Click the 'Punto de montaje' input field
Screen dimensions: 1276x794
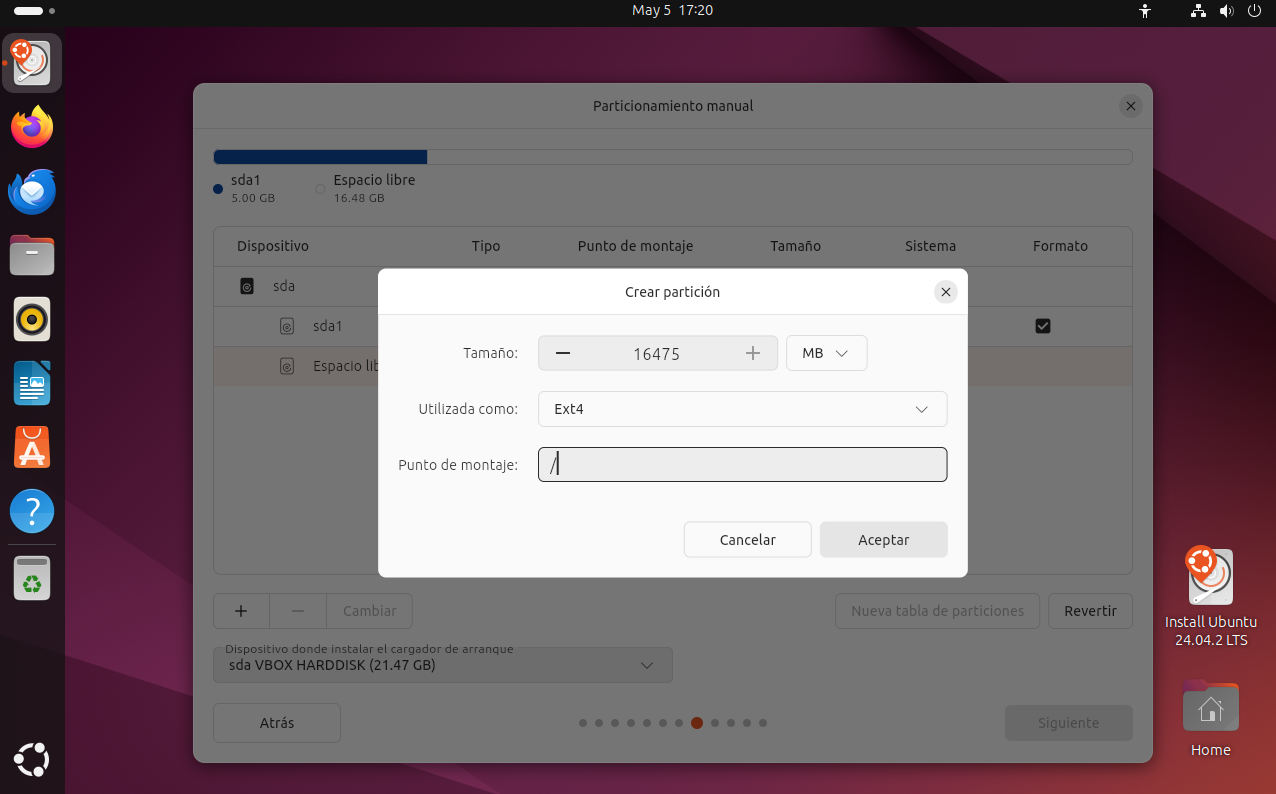742,464
